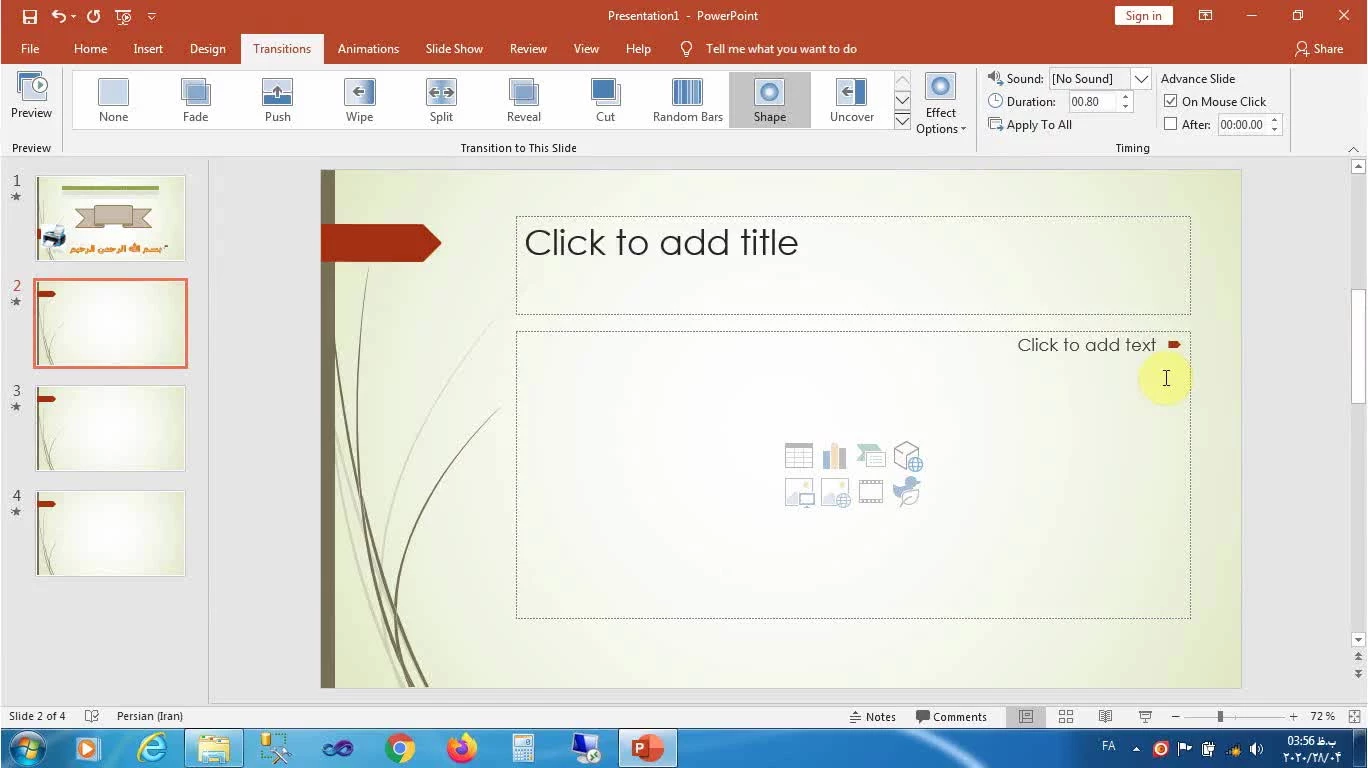The width and height of the screenshot is (1368, 768).
Task: Choose the Random Bars transition
Action: 687,100
